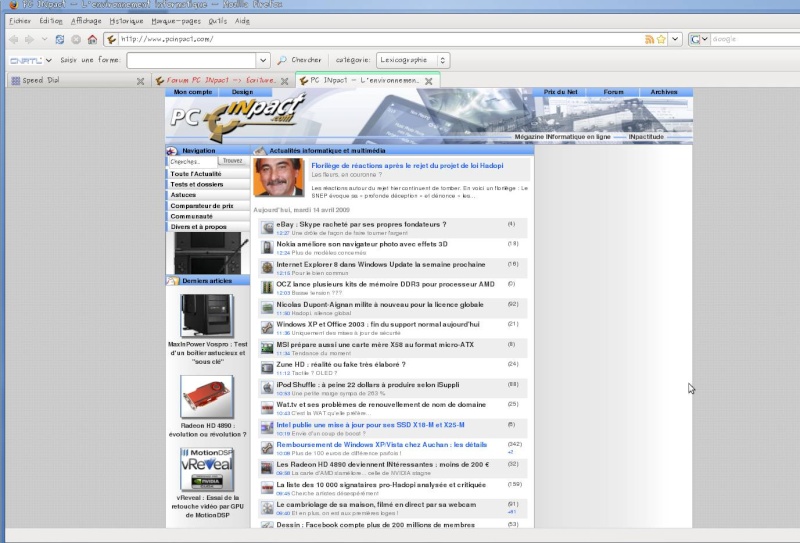Open the catégorie Lexicographie dropdown
This screenshot has width=800, height=543.
tap(413, 60)
